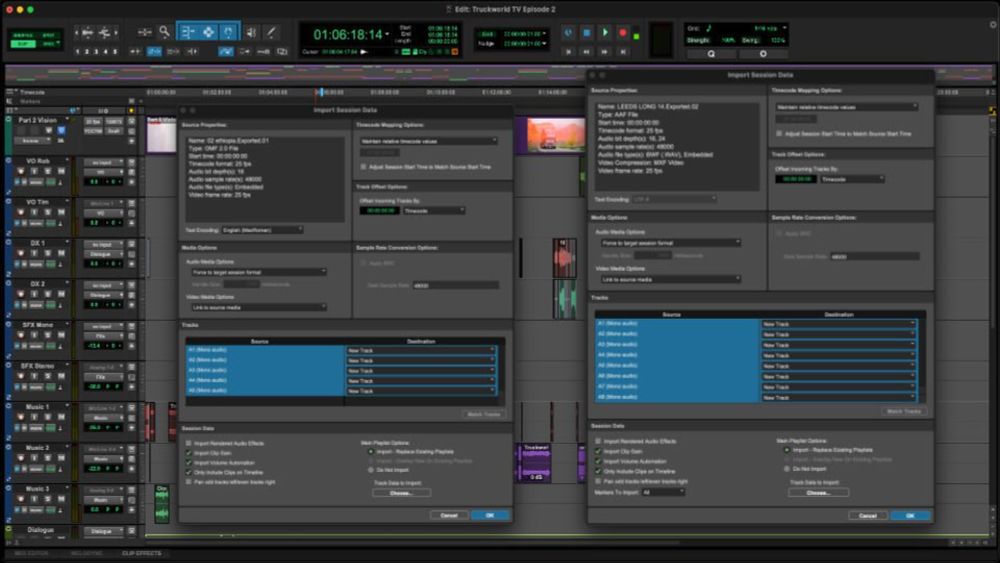This screenshot has width=1000, height=563.
Task: Toggle Import Rendered Audio Effects in left dialog
Action: click(188, 443)
